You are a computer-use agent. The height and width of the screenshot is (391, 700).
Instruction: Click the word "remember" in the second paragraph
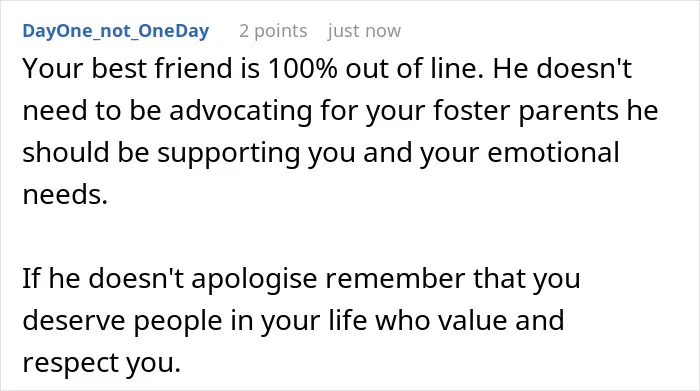(x=395, y=278)
